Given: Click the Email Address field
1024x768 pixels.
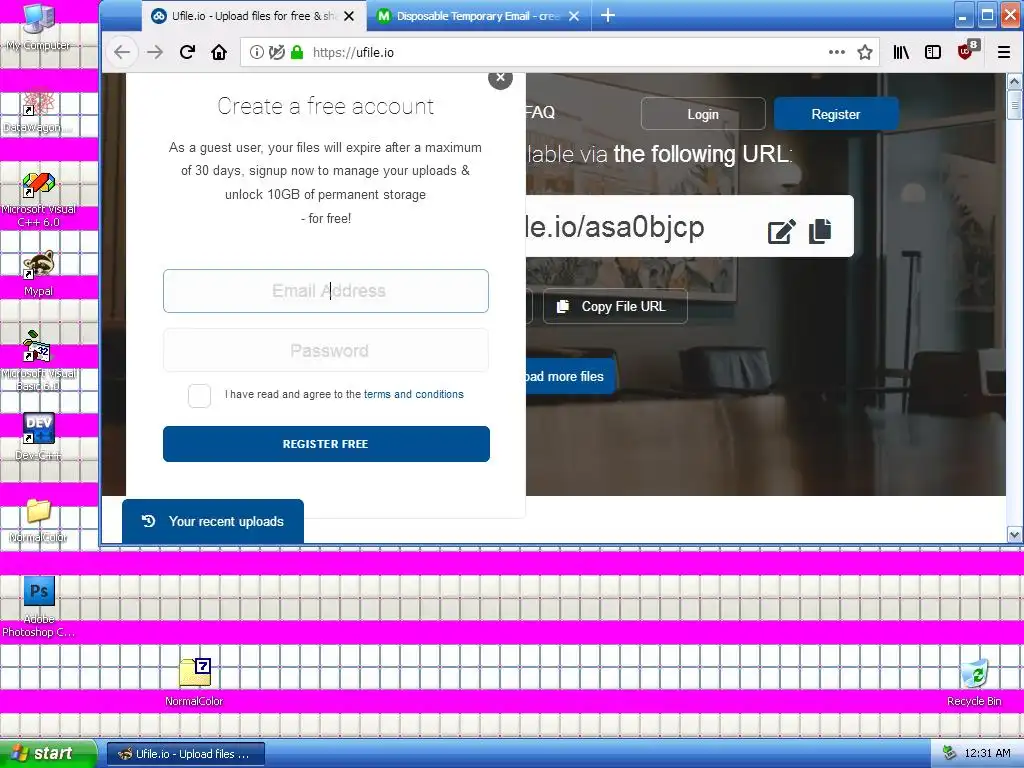Looking at the screenshot, I should pos(326,291).
